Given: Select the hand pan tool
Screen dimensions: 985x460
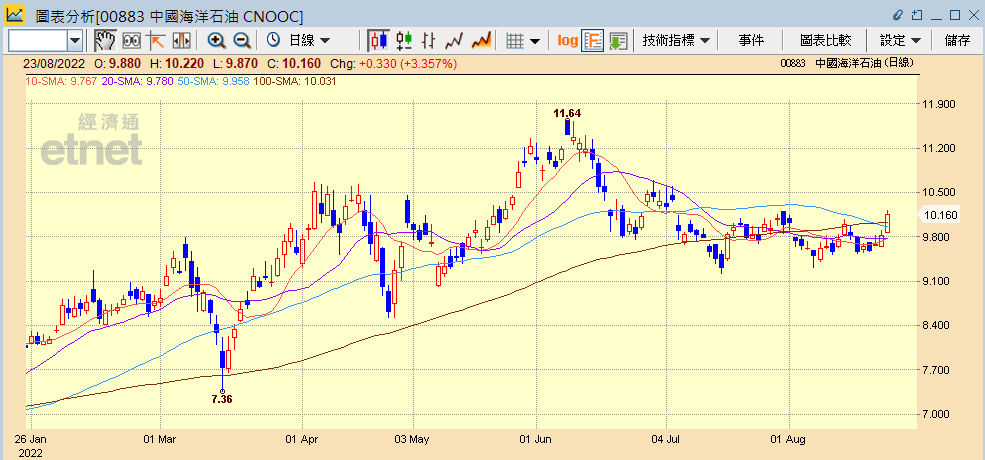Looking at the screenshot, I should point(106,41).
